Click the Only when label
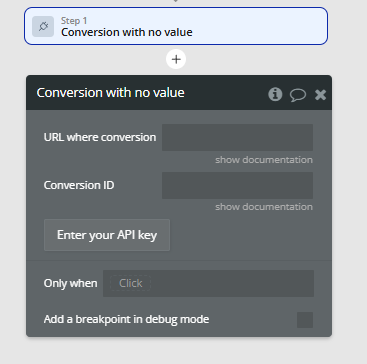This screenshot has width=367, height=364. 70,283
